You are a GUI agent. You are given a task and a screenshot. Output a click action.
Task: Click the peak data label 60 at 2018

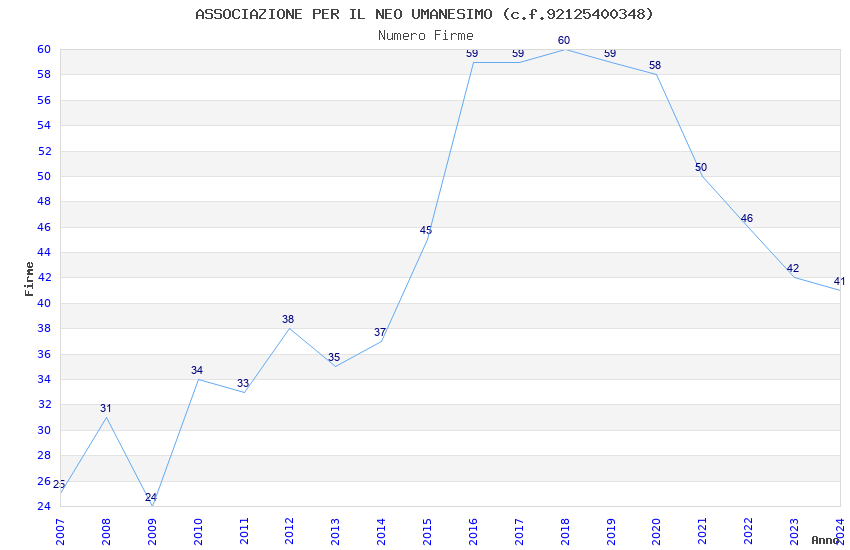tap(564, 40)
